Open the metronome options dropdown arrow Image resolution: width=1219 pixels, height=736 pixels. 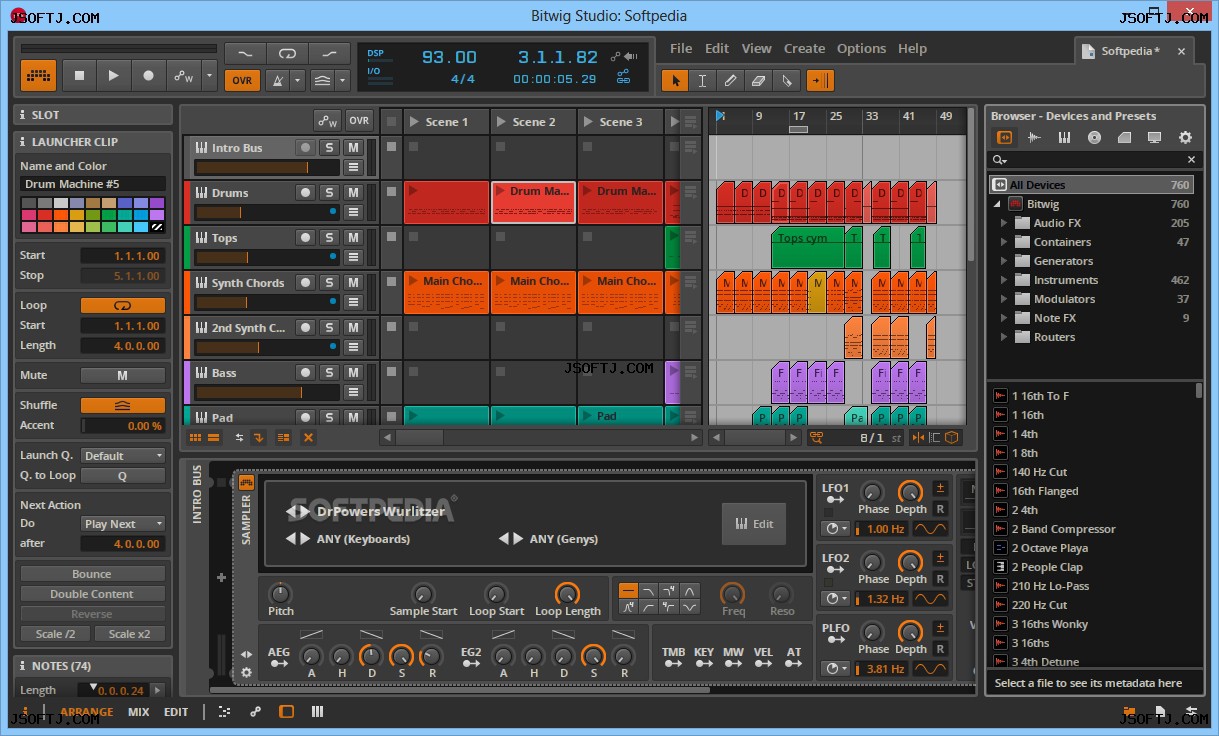pos(298,80)
